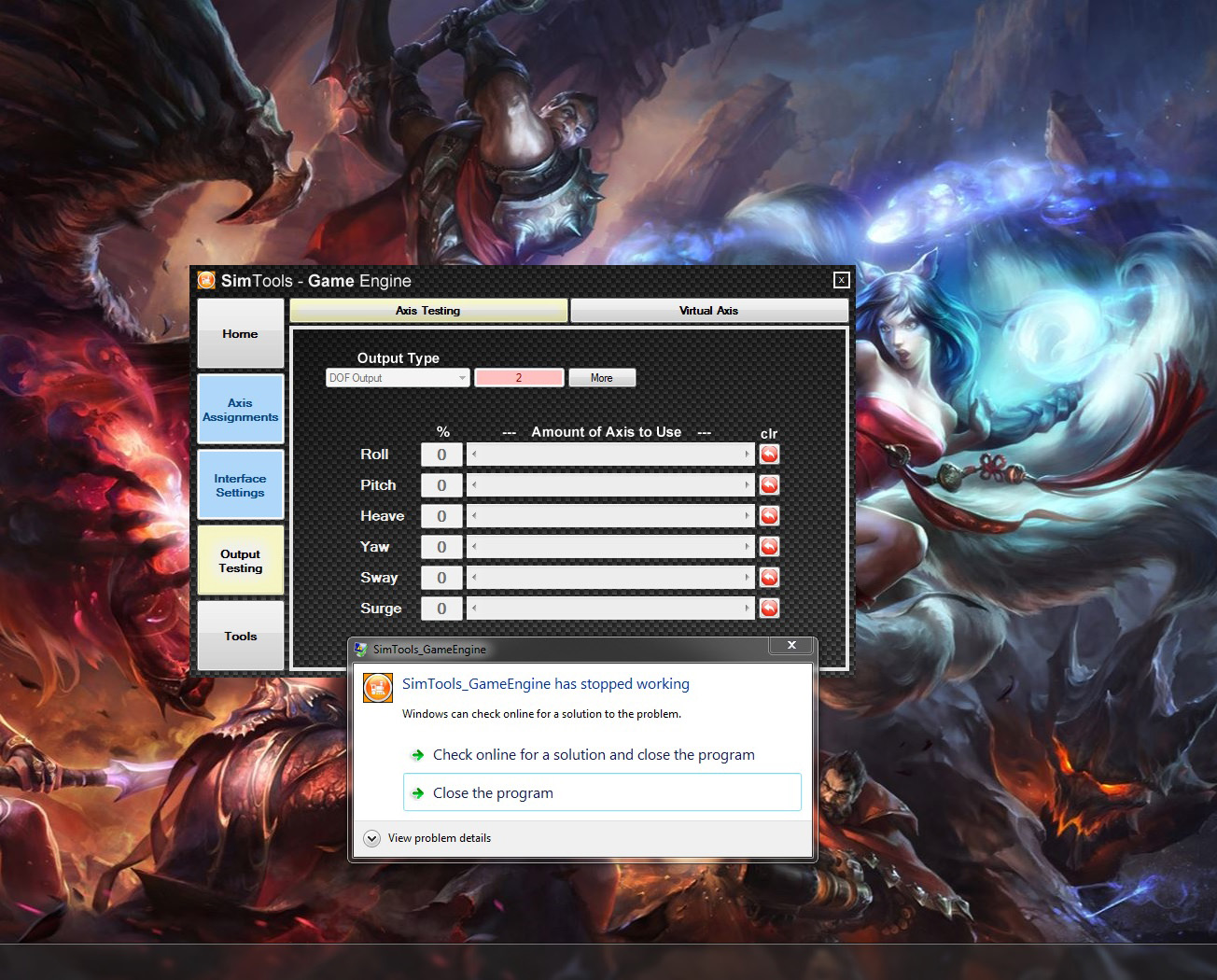Screen dimensions: 1217x980
Task: Click the Sway percent value field
Action: pos(441,578)
